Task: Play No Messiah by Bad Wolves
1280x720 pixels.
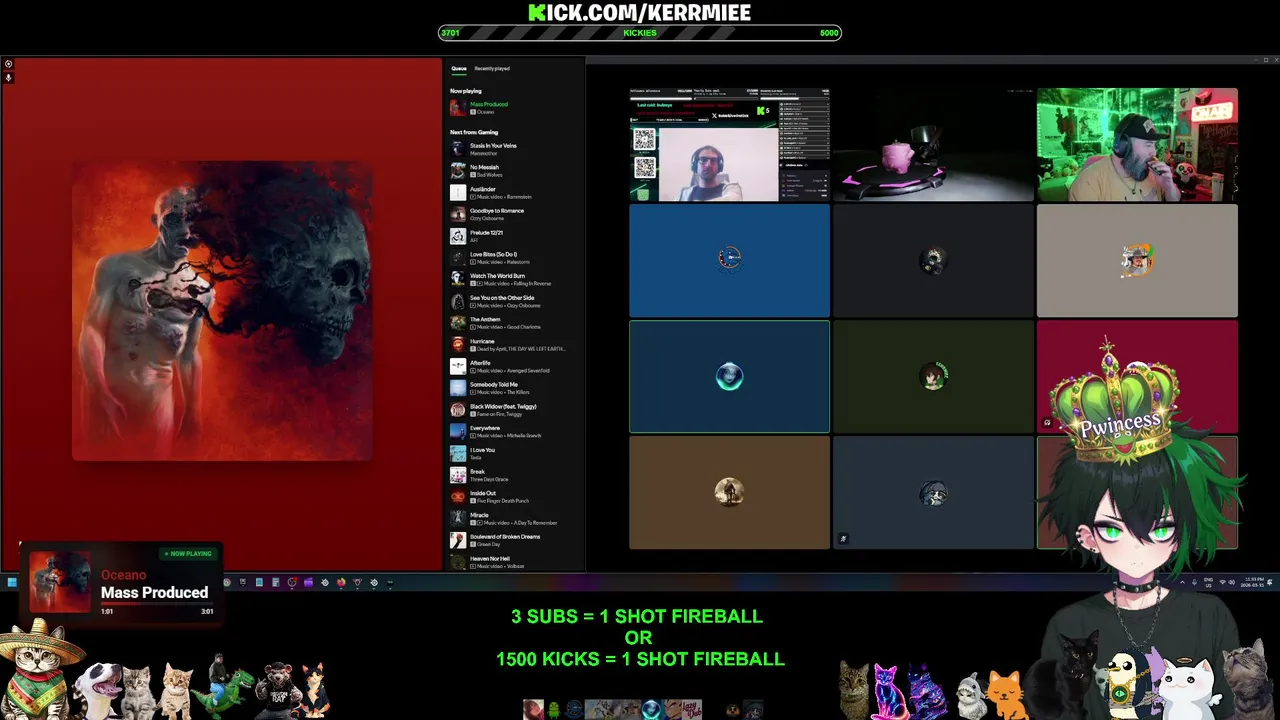Action: (x=515, y=171)
